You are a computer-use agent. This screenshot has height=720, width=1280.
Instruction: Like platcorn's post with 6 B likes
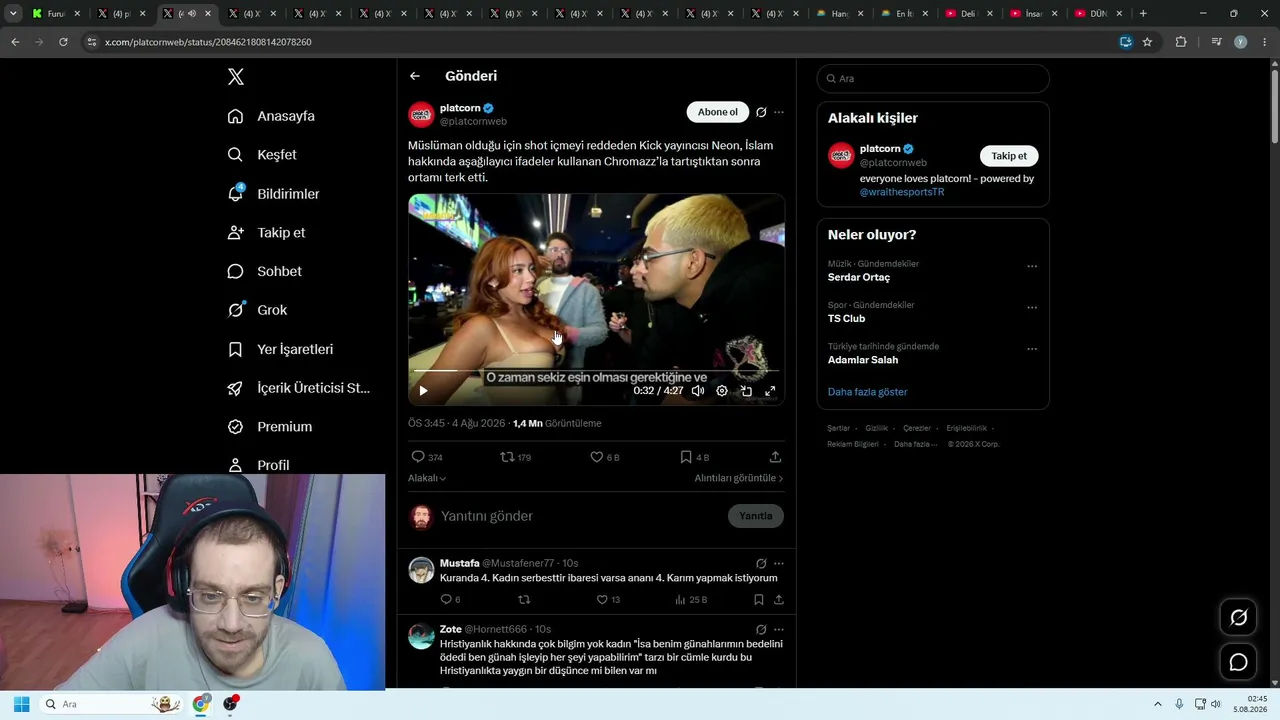[x=605, y=457]
